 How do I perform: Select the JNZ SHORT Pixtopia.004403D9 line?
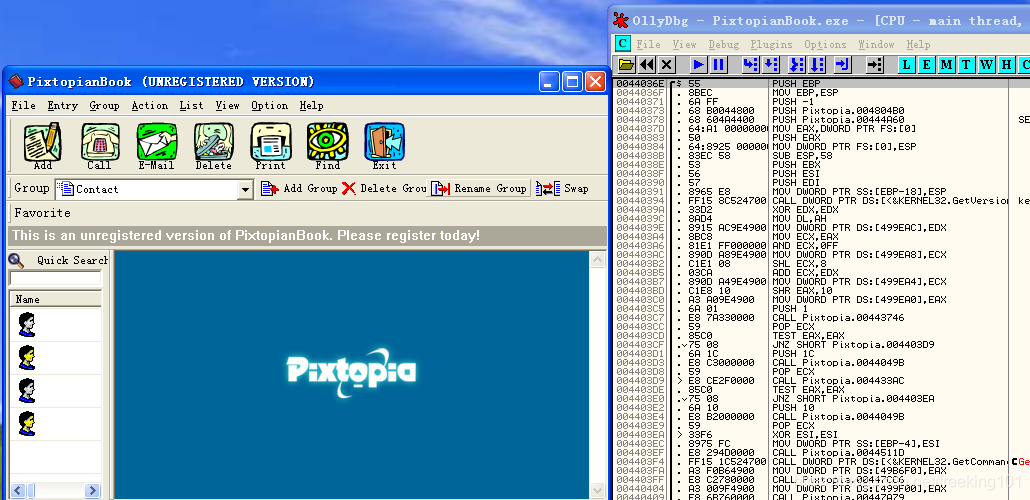[x=821, y=344]
